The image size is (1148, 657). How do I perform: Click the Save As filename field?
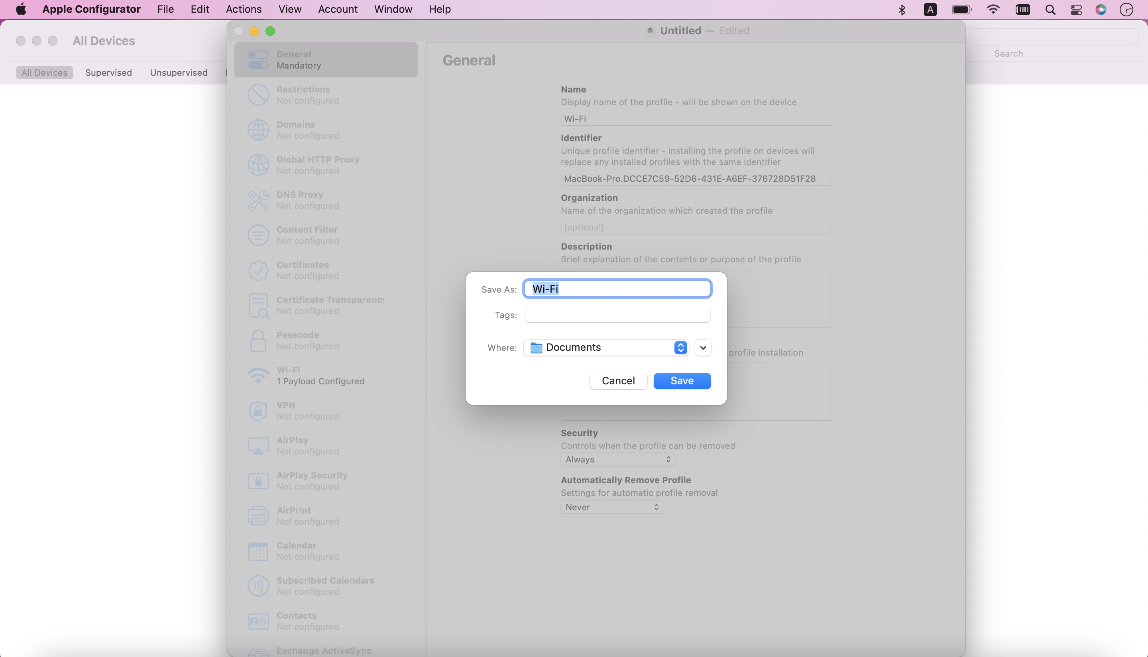click(x=617, y=289)
